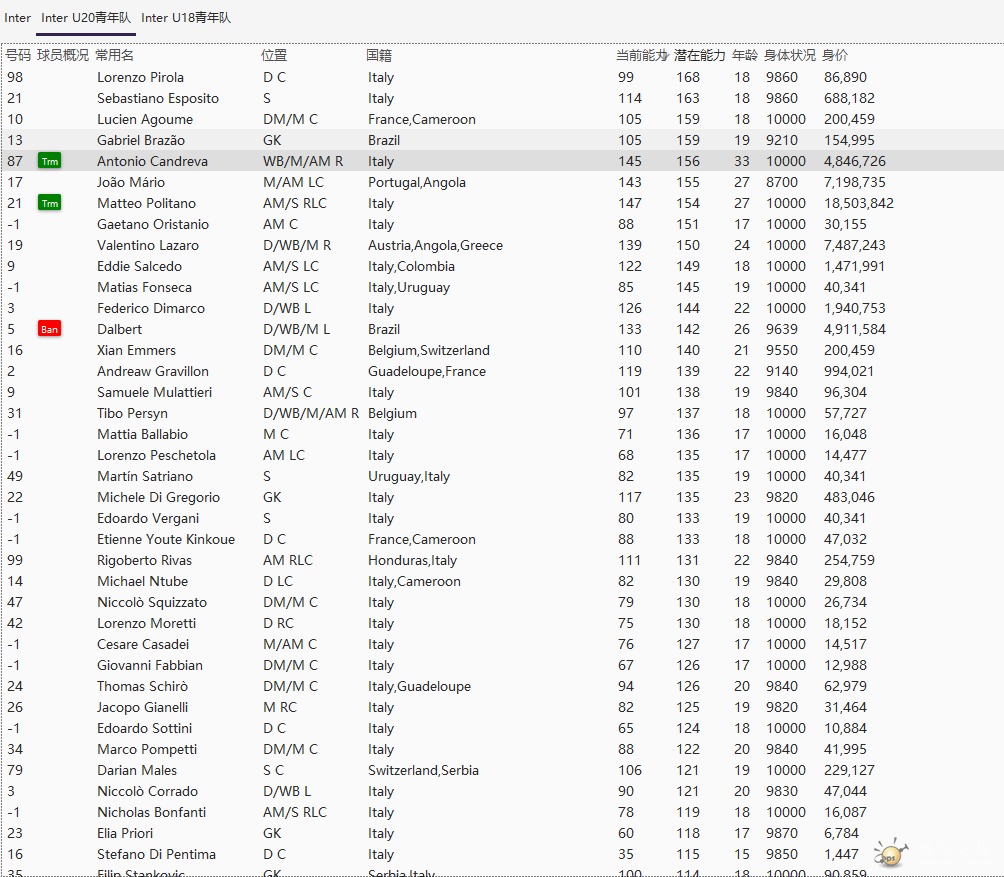This screenshot has height=877, width=1004.
Task: Select player Michael Ntube
Action: [142, 581]
